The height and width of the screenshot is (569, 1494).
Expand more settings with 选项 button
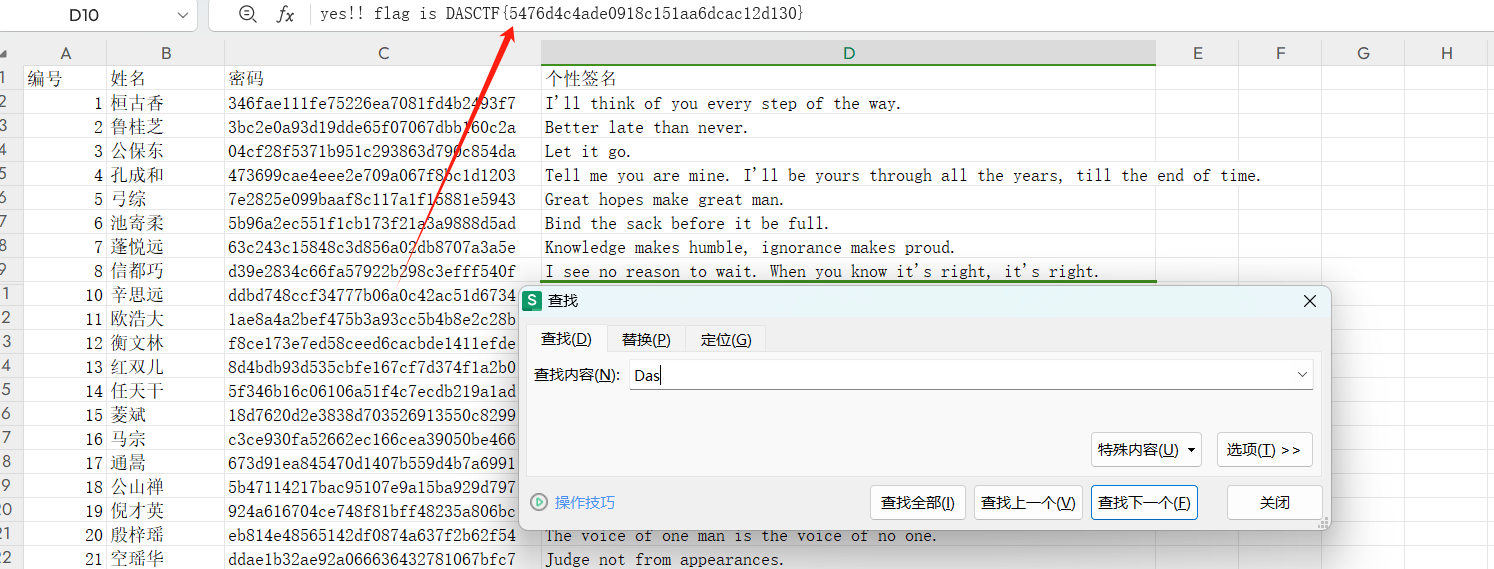tap(1264, 450)
